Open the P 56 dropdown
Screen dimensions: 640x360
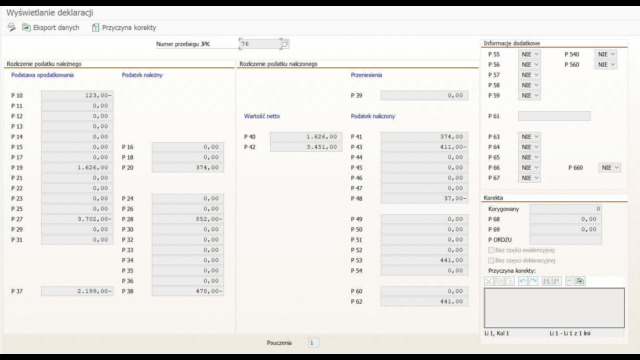pyautogui.click(x=529, y=64)
